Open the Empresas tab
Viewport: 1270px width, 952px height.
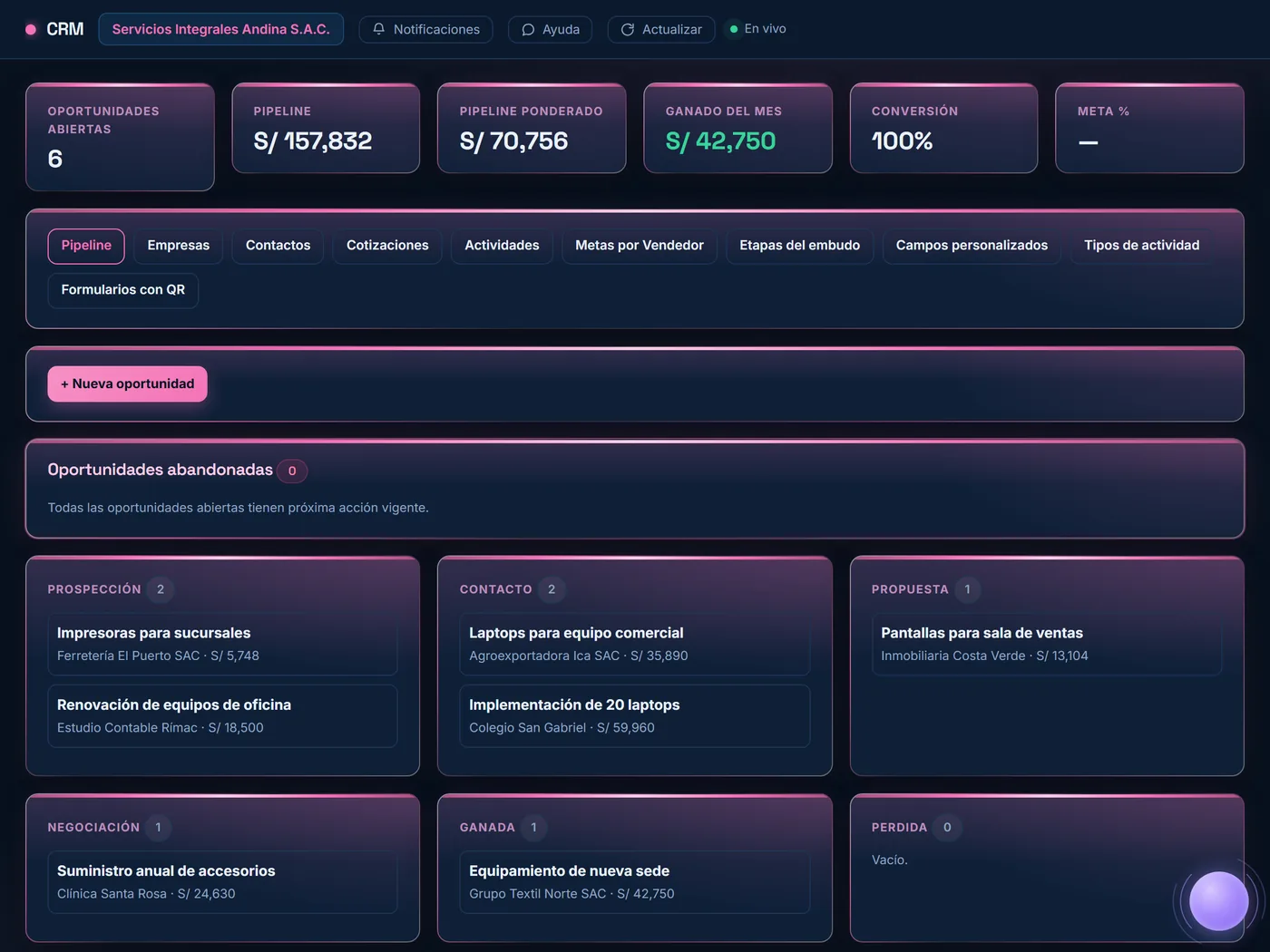pos(179,246)
